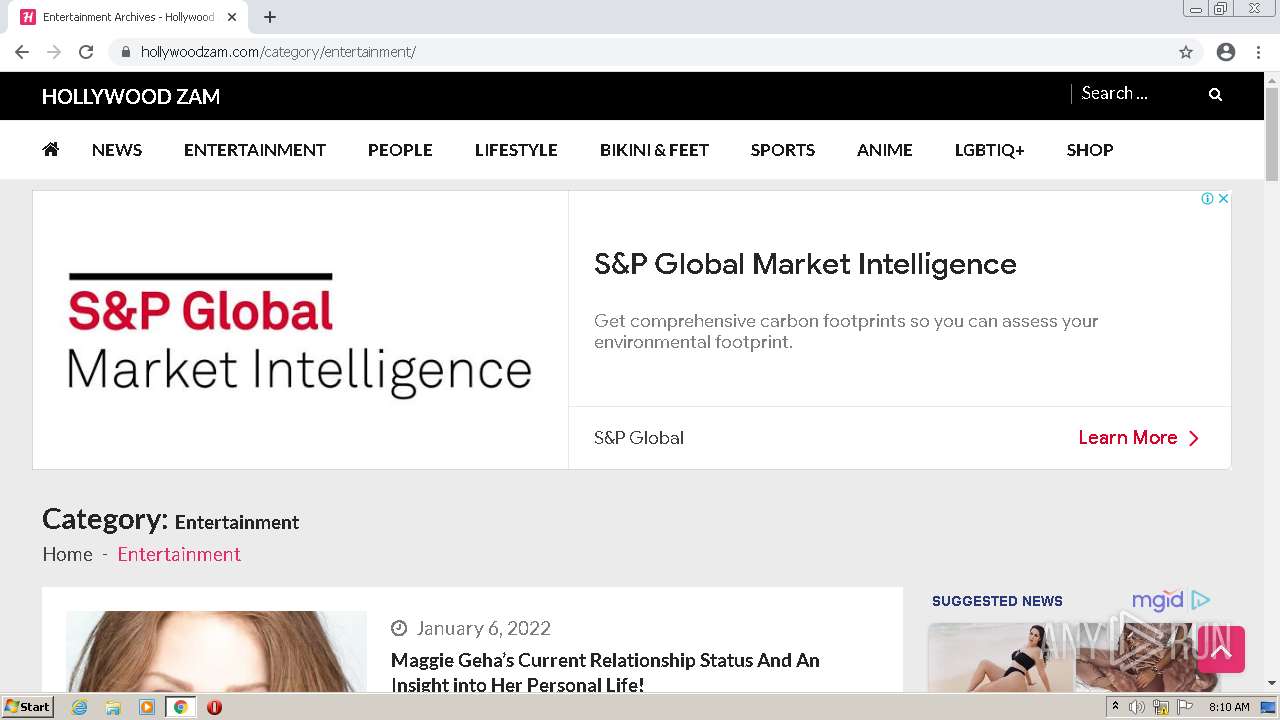Reload the page with refresh icon
Screen dimensions: 1280x720
tap(86, 52)
